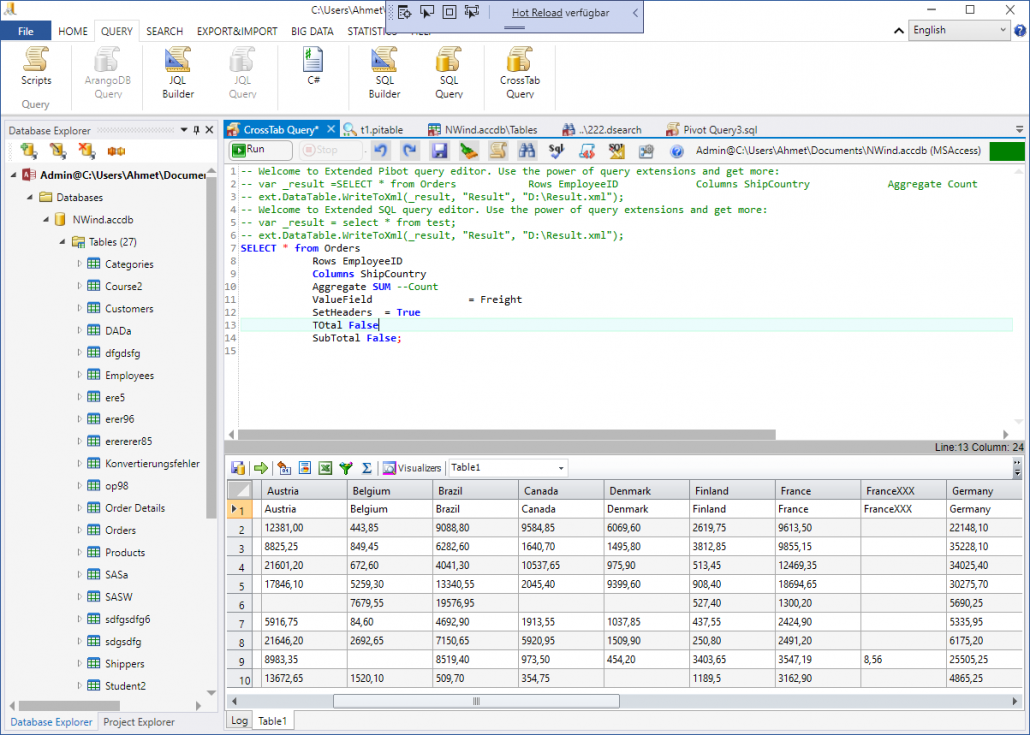1030x735 pixels.
Task: Collapse the Tables (27) node
Action: (x=62, y=242)
